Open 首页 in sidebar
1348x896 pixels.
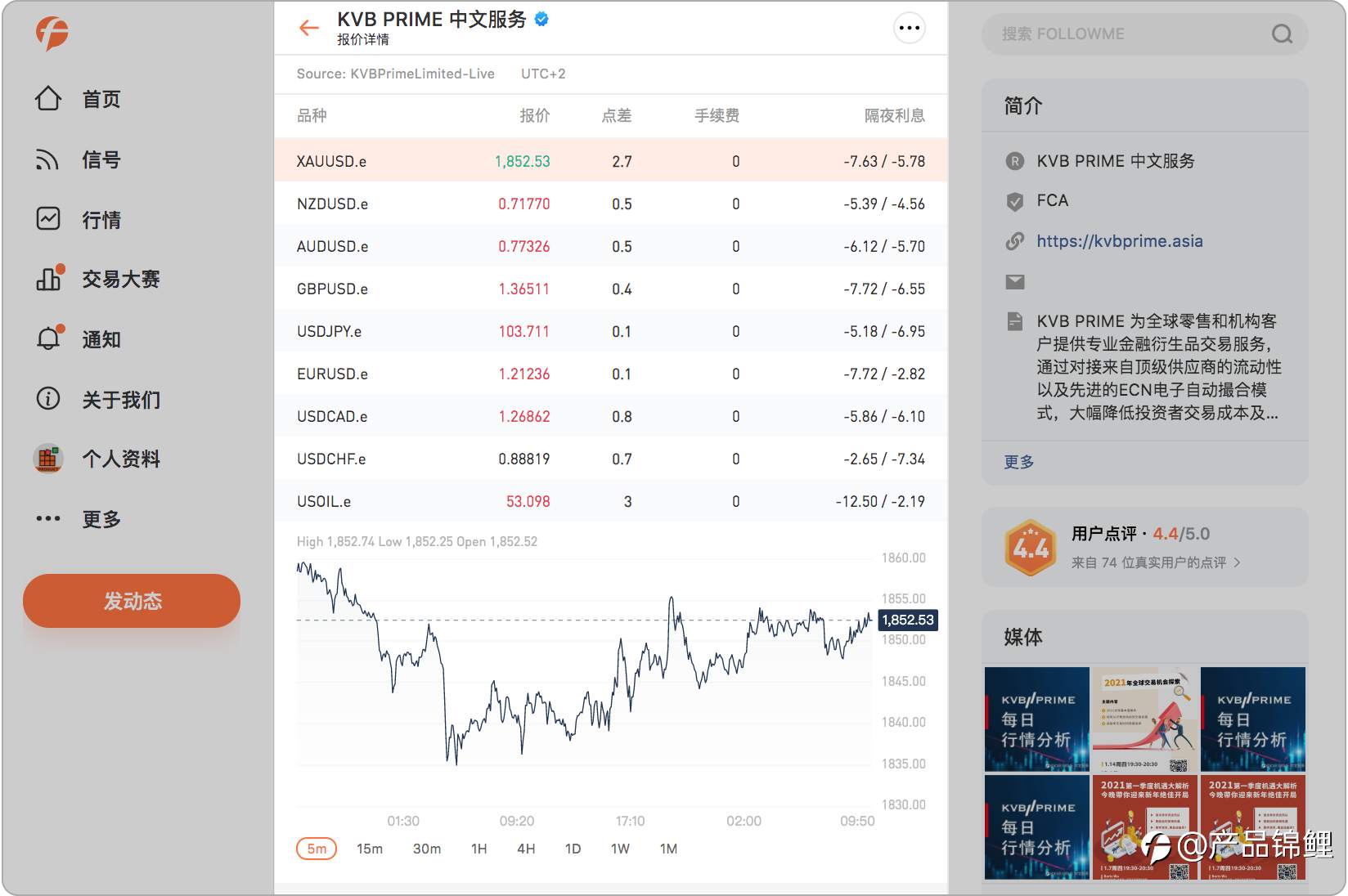tap(101, 99)
